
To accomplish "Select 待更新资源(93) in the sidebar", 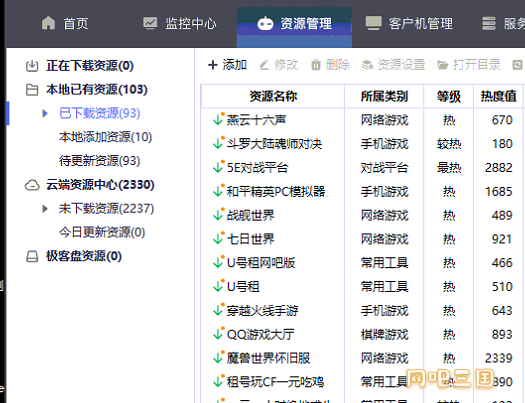I will point(99,161).
